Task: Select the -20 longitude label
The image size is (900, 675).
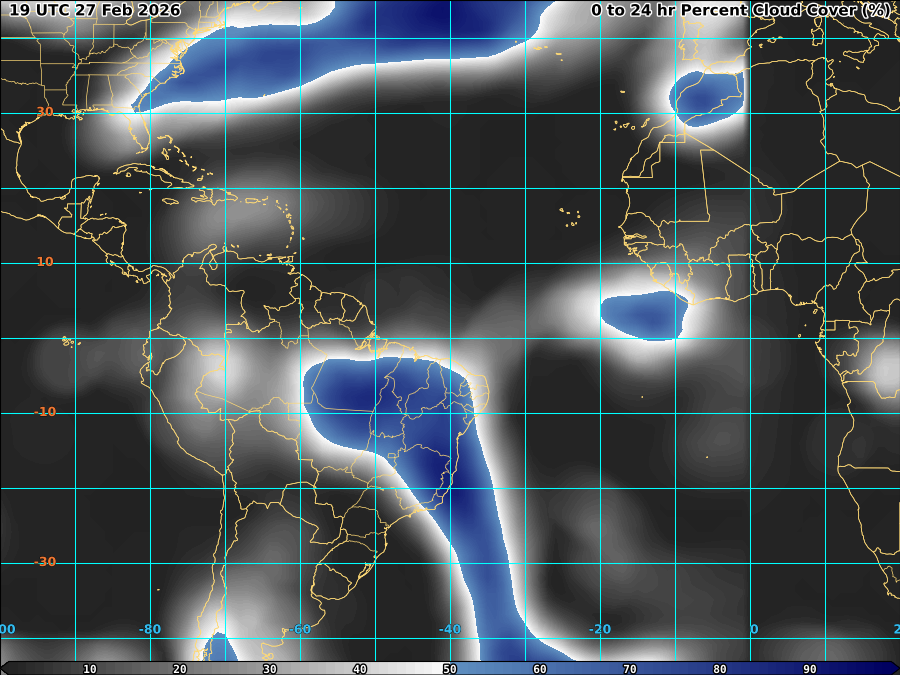Action: (x=600, y=629)
